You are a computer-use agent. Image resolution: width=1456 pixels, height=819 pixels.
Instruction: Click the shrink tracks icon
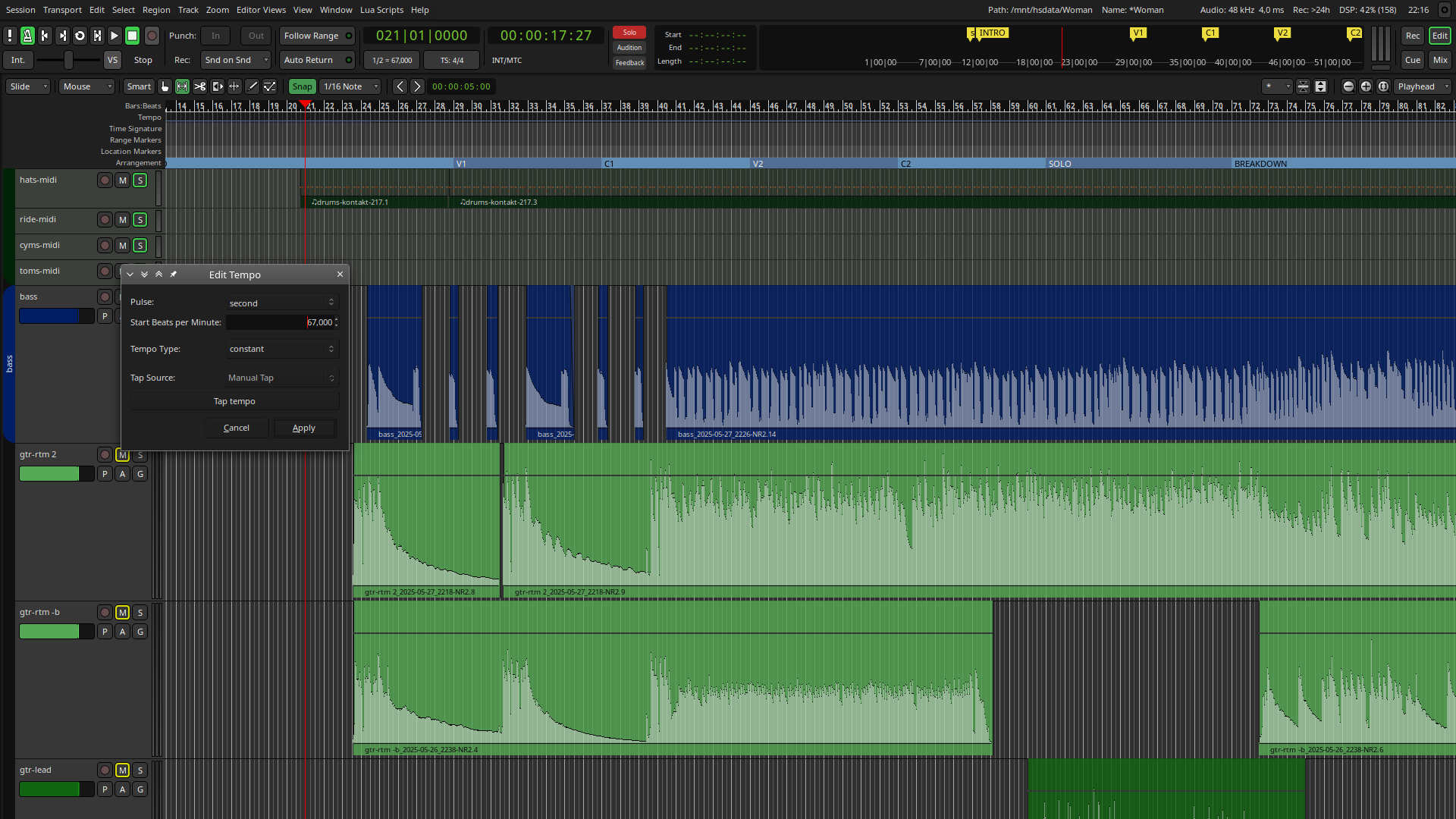click(x=1303, y=86)
